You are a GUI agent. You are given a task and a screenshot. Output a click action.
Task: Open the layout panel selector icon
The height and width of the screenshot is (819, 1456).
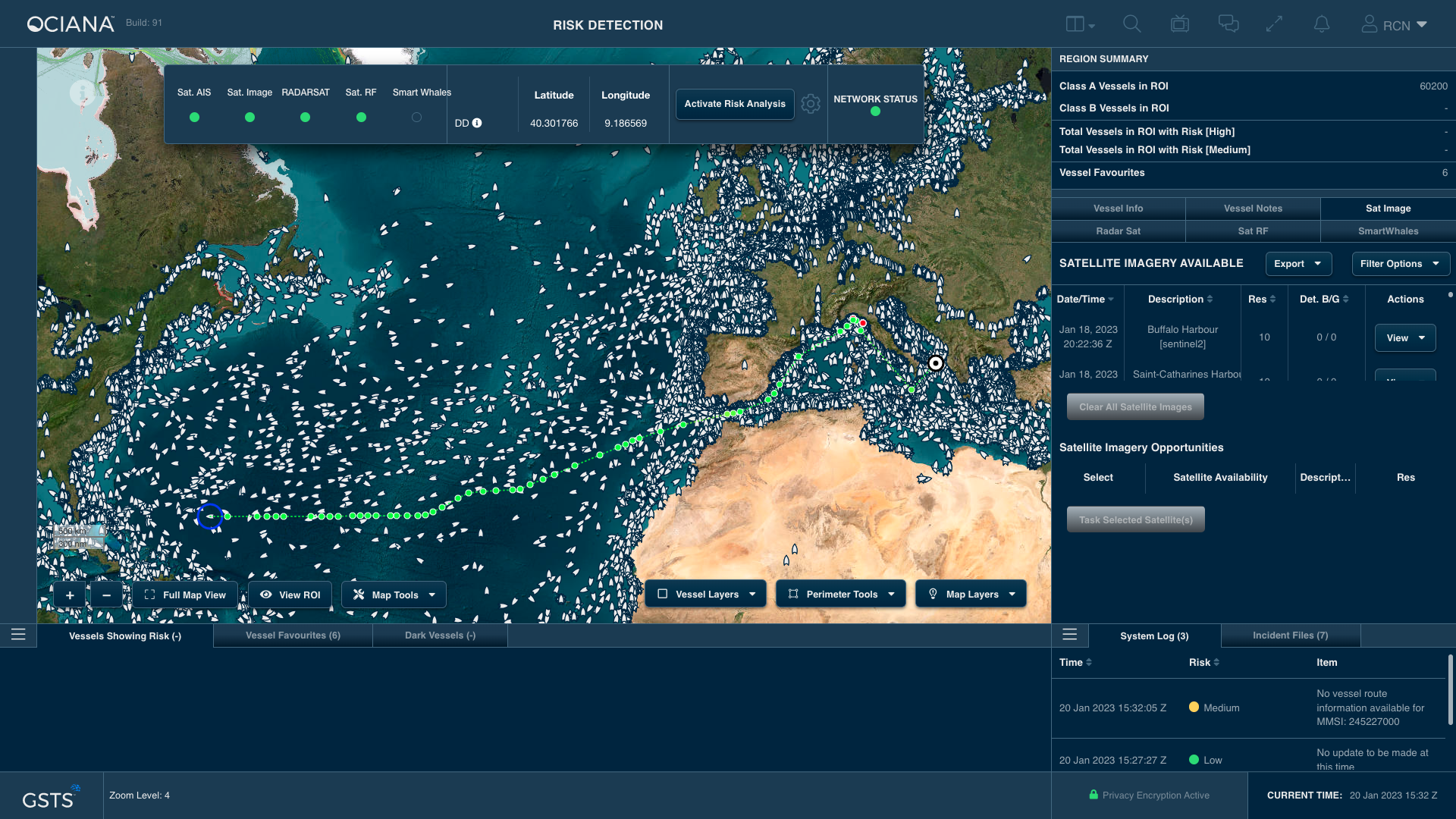(1080, 24)
